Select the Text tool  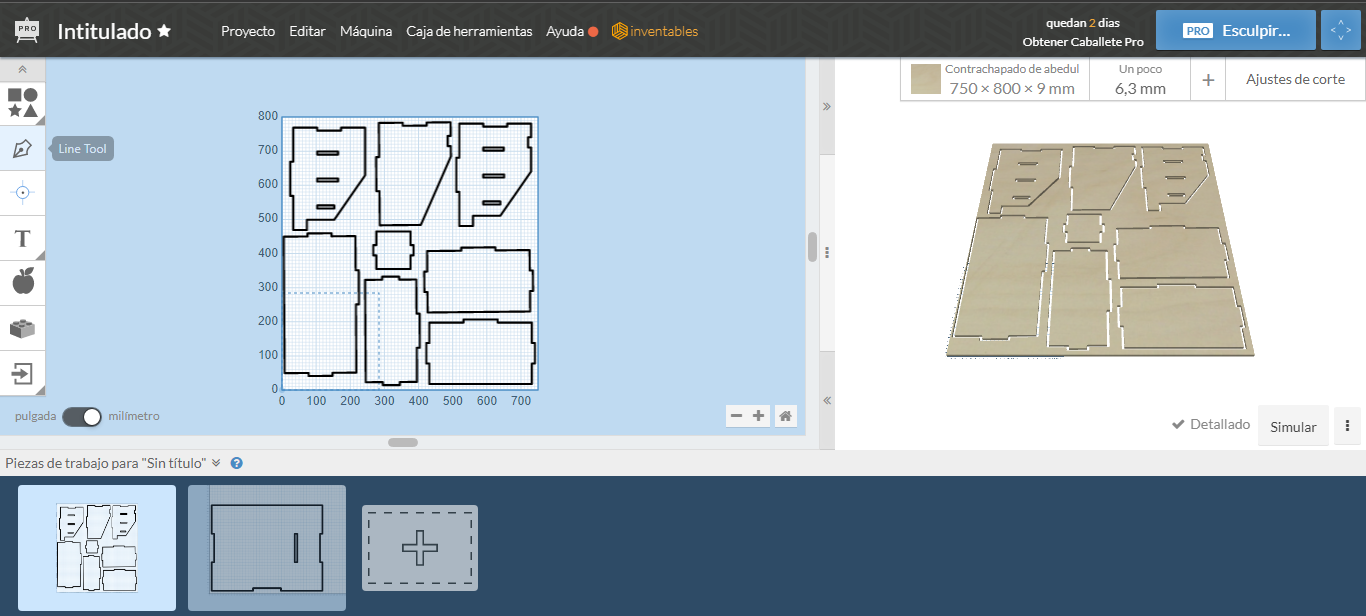tap(22, 238)
